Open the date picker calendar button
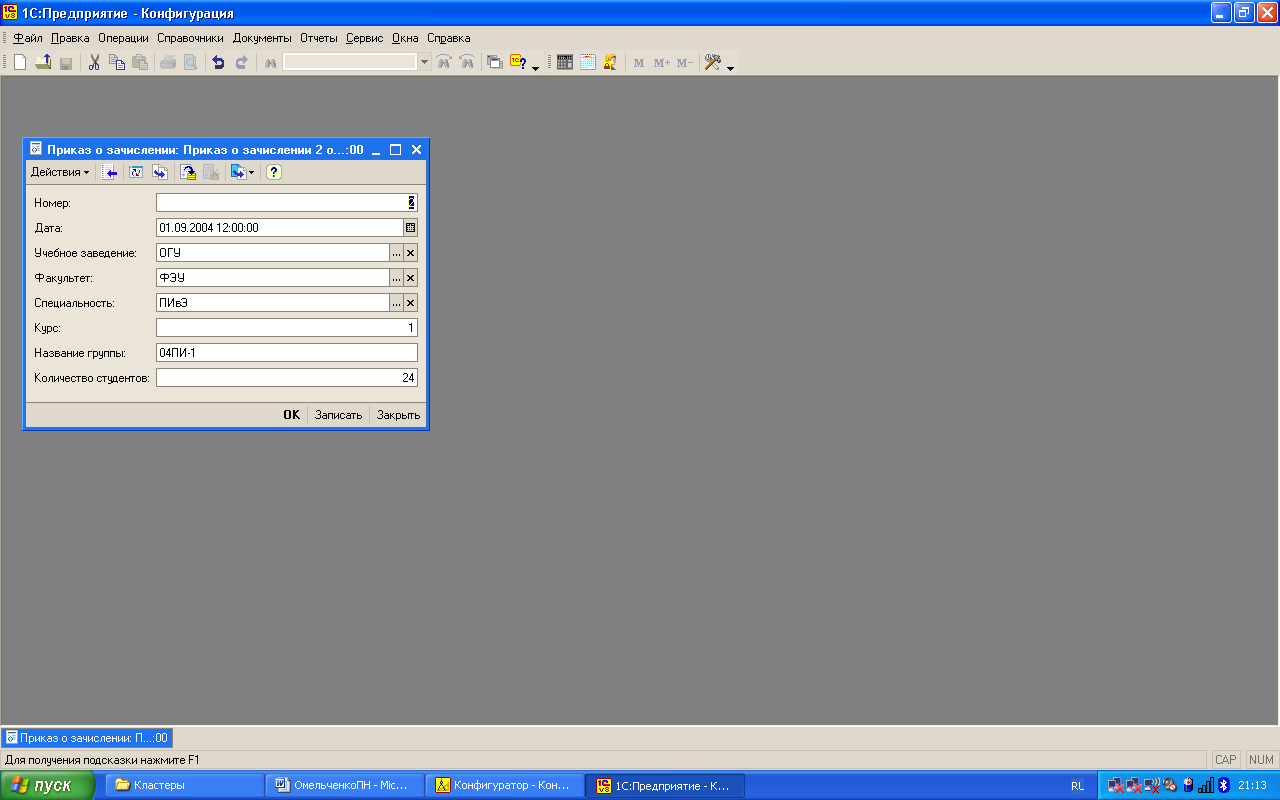Screen dimensions: 1280x800 coord(410,227)
